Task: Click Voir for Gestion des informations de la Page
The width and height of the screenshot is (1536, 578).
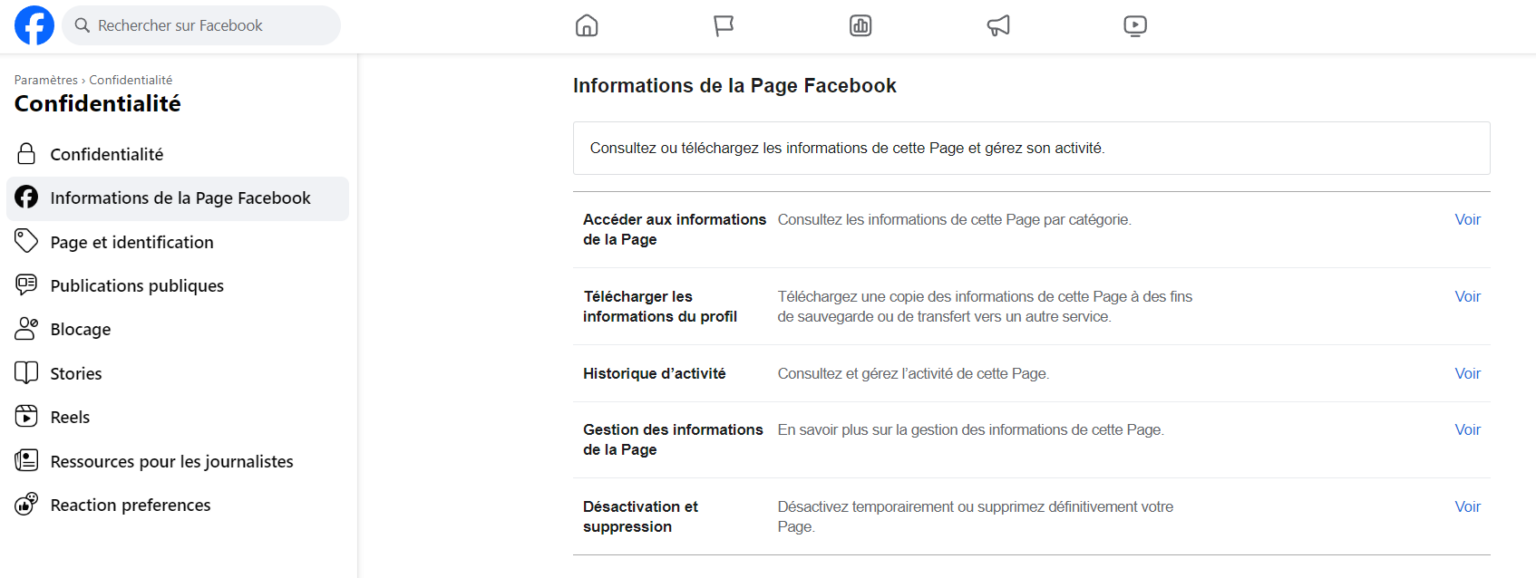Action: pos(1467,429)
